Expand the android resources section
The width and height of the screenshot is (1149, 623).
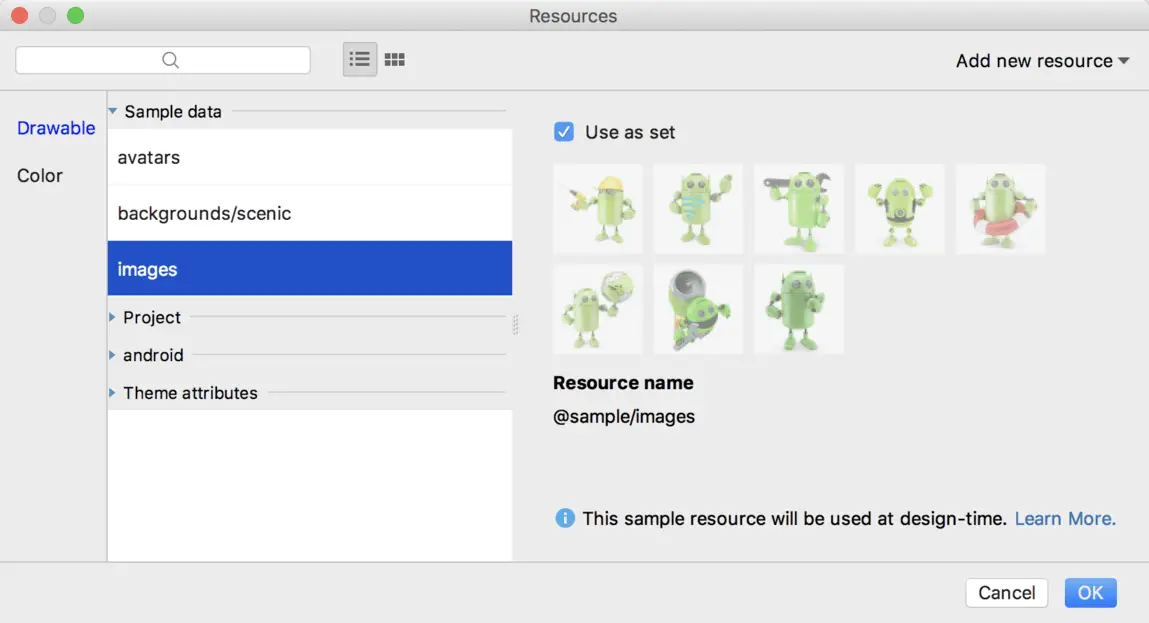(x=113, y=355)
